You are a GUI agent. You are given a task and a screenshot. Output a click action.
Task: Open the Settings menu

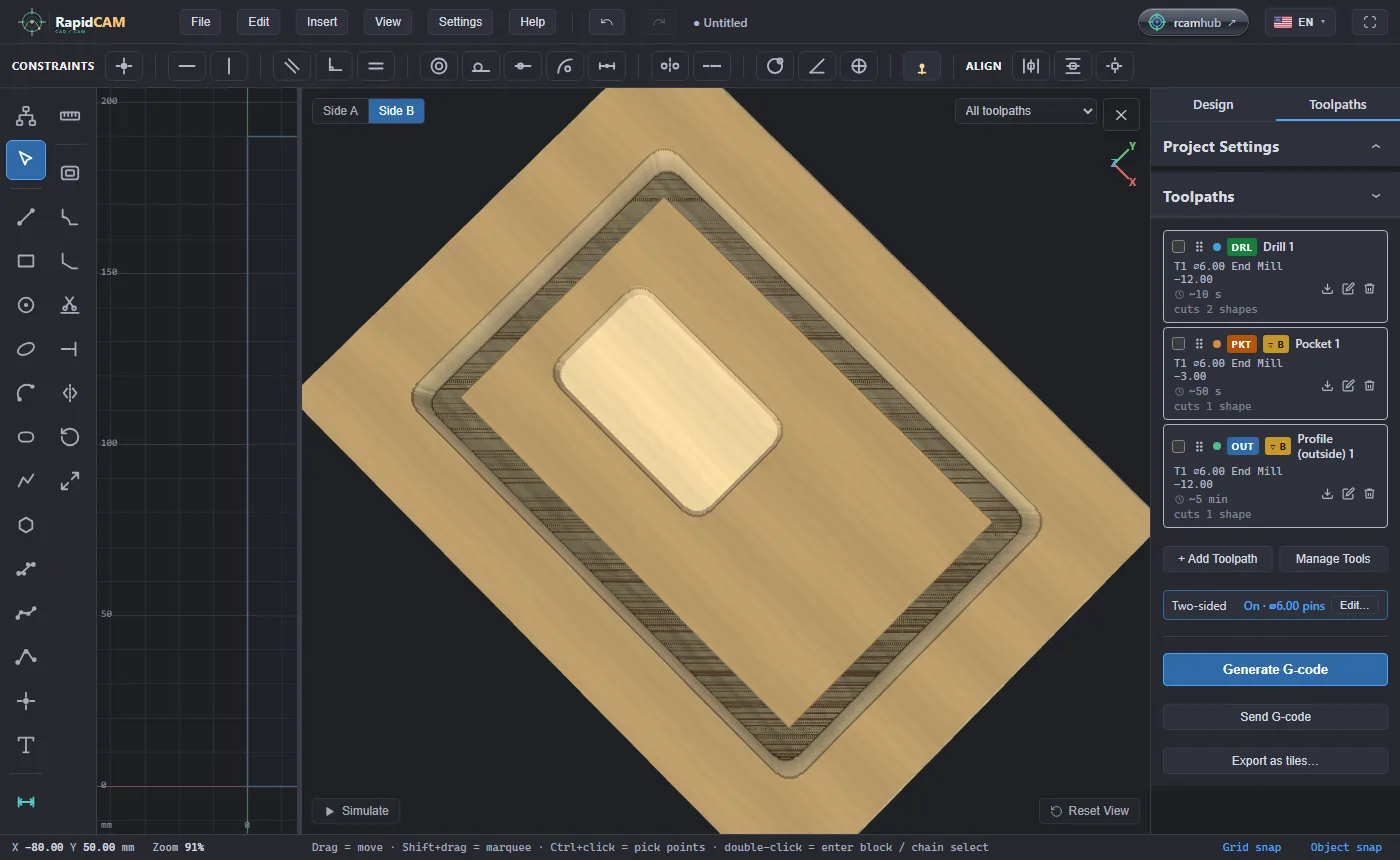point(460,22)
